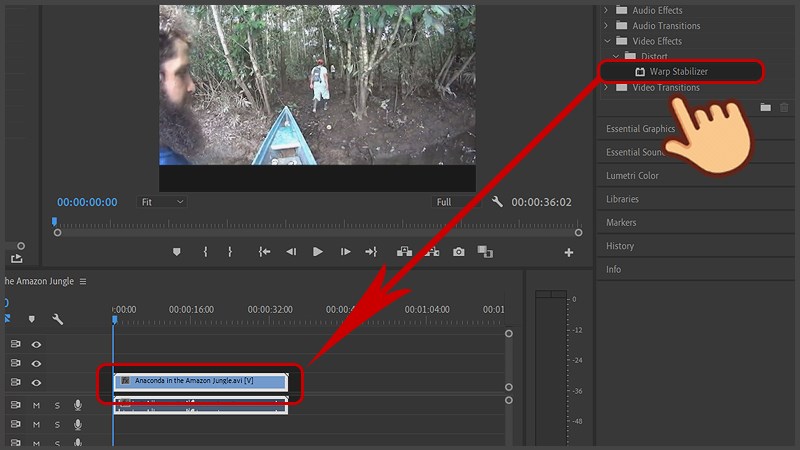The height and width of the screenshot is (450, 800).
Task: Solo the audio track containing the clip
Action: 57,405
